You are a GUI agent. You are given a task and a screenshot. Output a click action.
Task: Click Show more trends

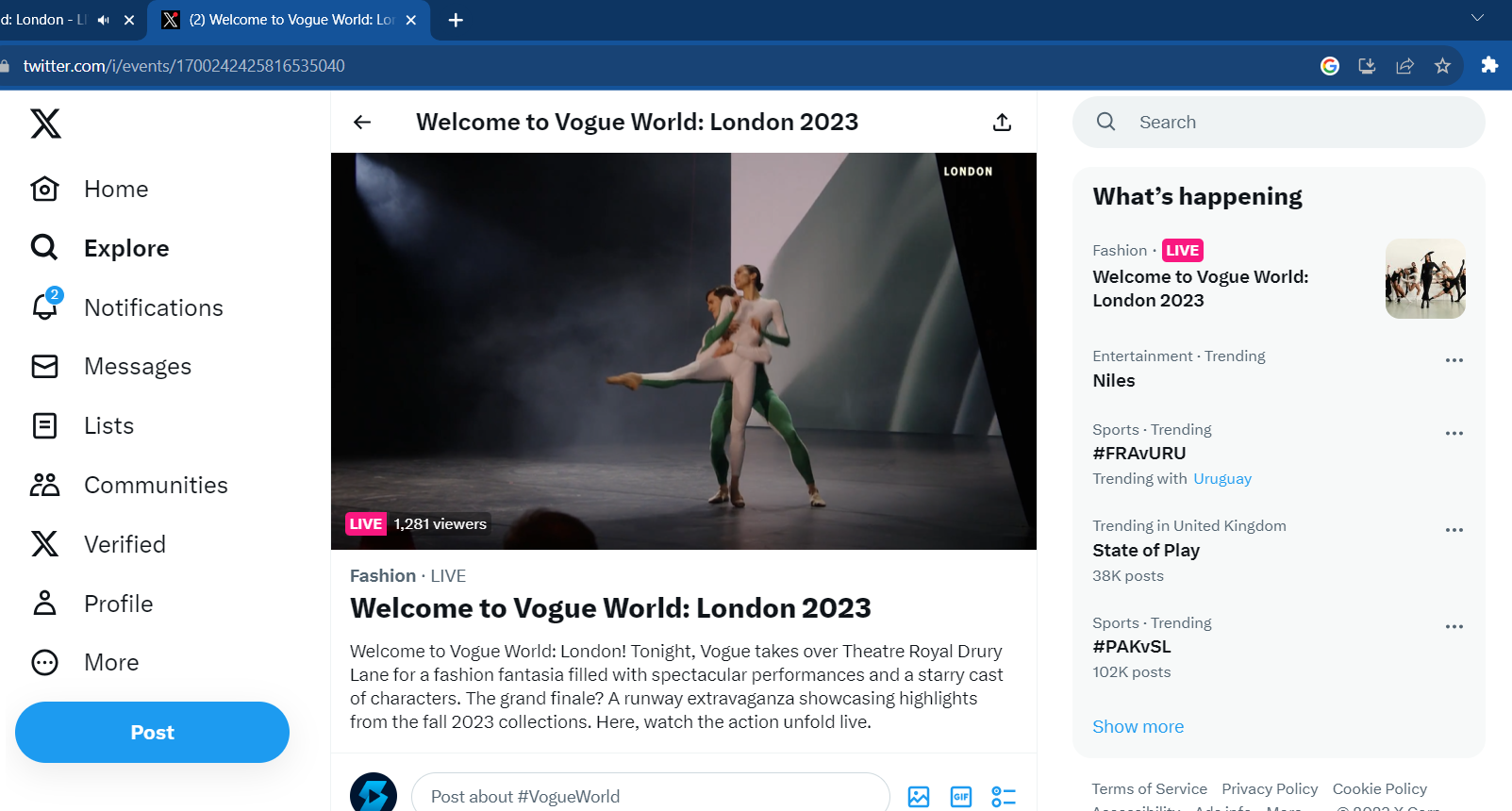tap(1138, 727)
